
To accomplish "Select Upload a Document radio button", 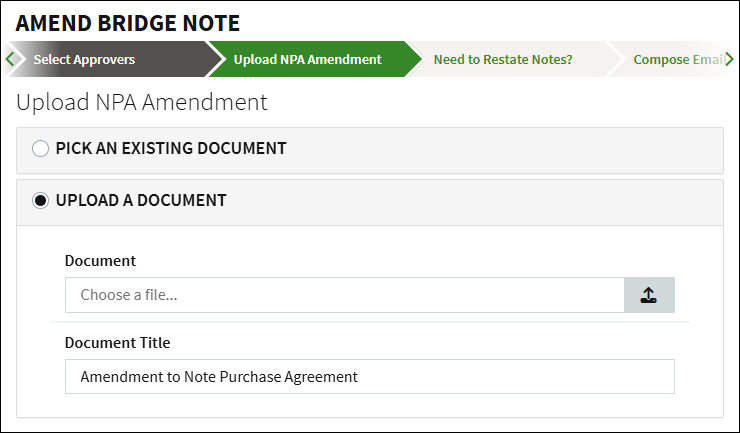I will coord(40,201).
